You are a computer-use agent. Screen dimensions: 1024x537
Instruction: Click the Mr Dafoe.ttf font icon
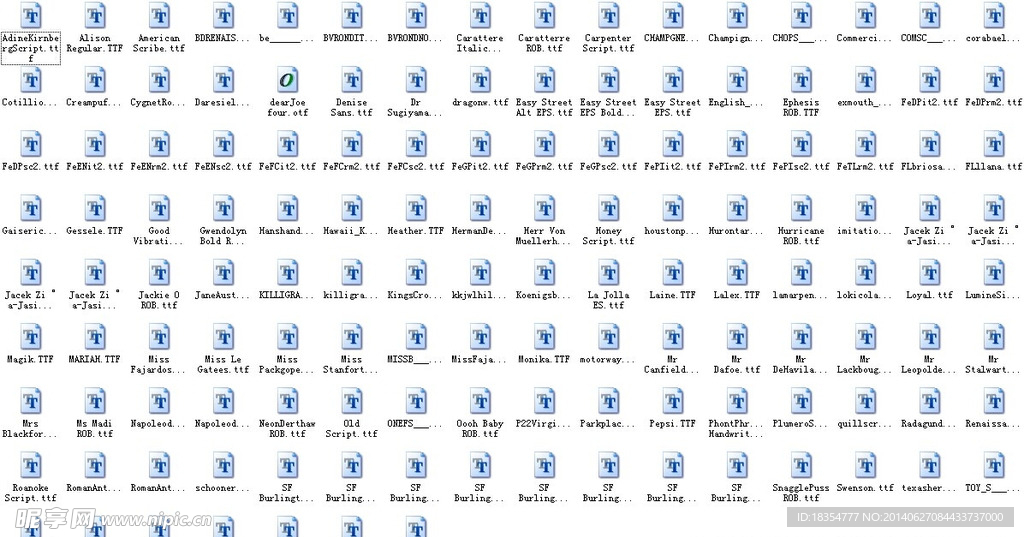pyautogui.click(x=737, y=337)
